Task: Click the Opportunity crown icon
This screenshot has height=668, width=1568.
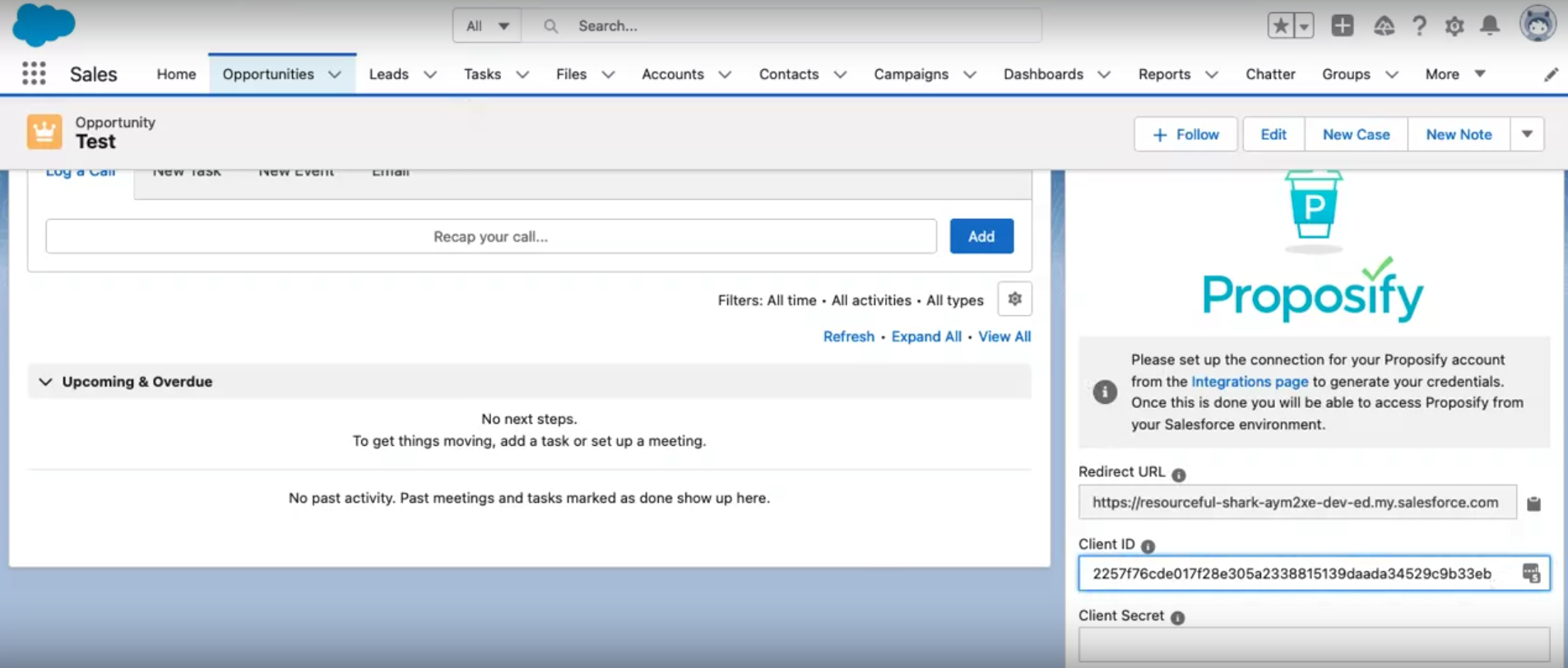Action: coord(44,132)
